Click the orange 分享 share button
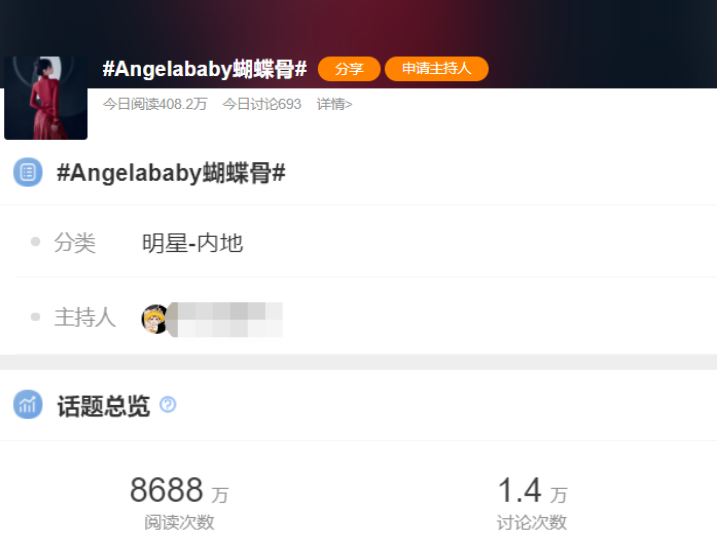 click(349, 69)
